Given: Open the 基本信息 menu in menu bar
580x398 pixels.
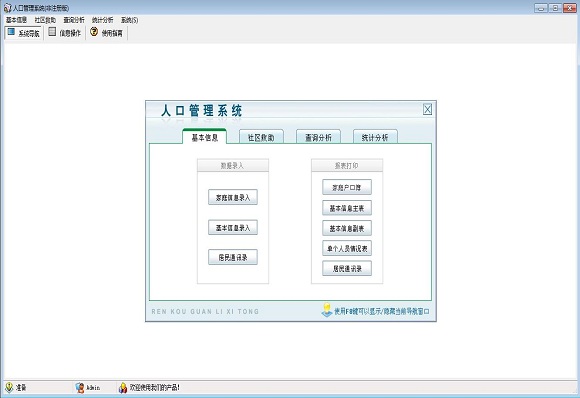Looking at the screenshot, I should pos(17,20).
